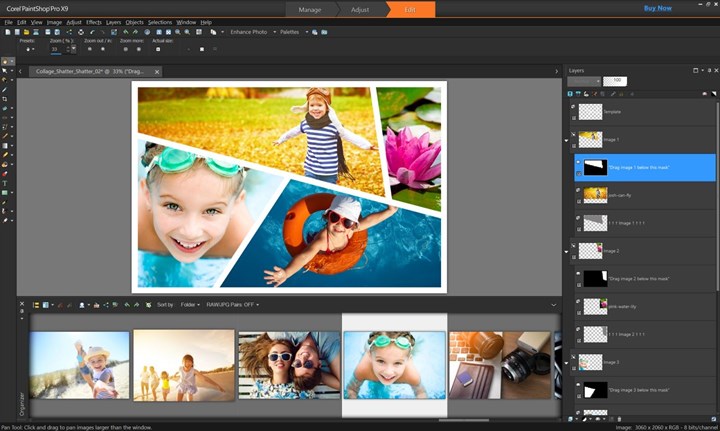This screenshot has width=720, height=431.
Task: Select the Pan tool in the toolbox
Action: click(x=4, y=61)
